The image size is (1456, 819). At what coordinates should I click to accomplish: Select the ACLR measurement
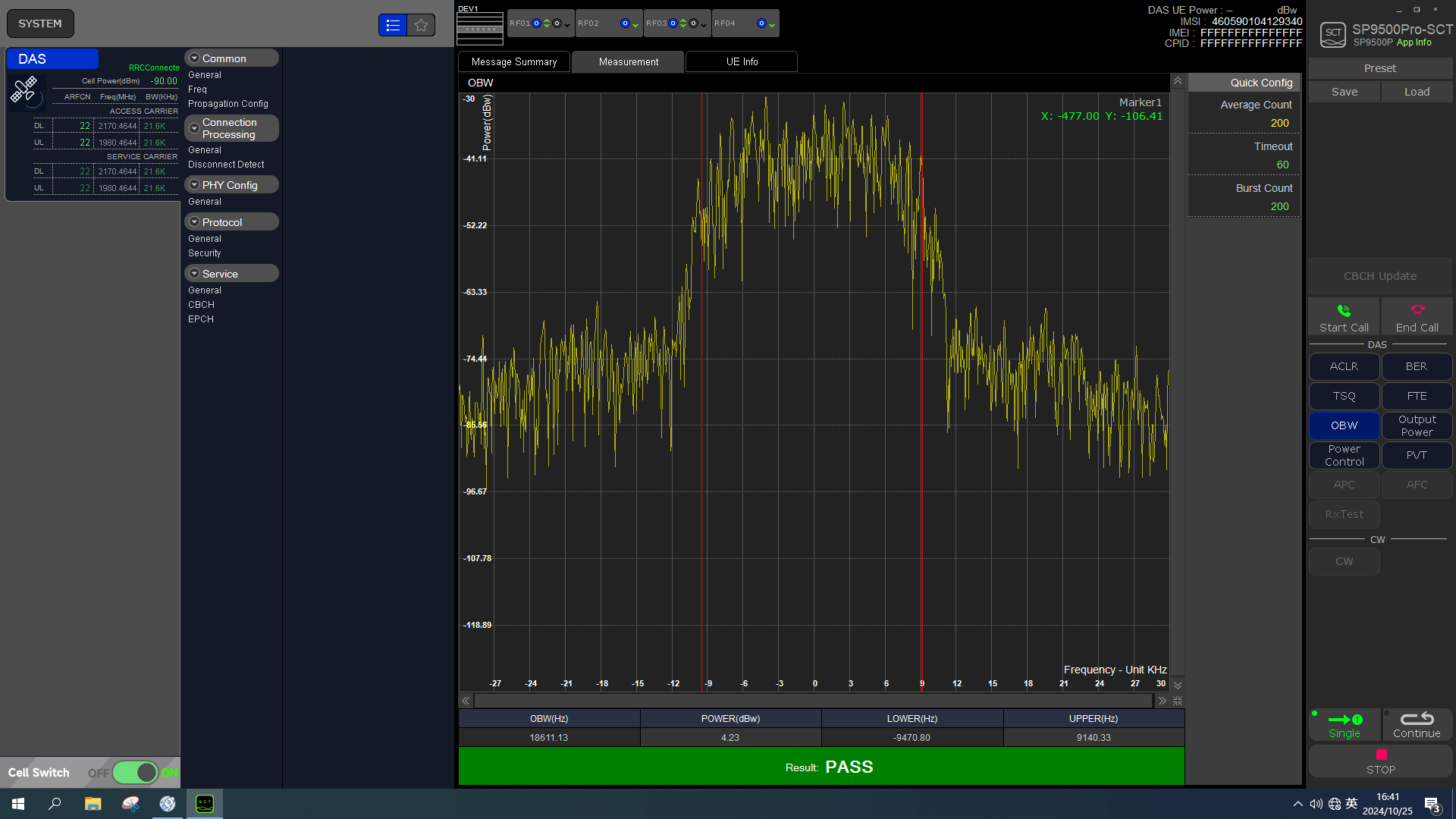pyautogui.click(x=1344, y=366)
